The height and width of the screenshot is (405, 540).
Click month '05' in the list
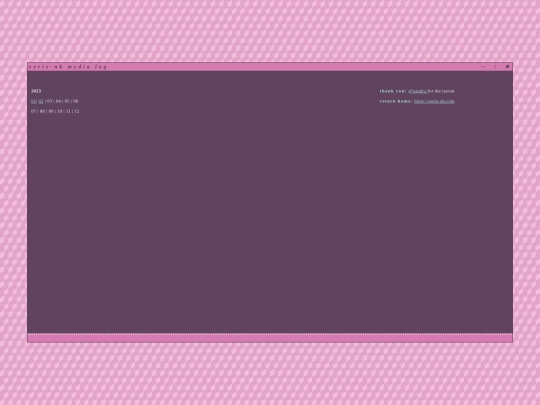pyautogui.click(x=67, y=101)
